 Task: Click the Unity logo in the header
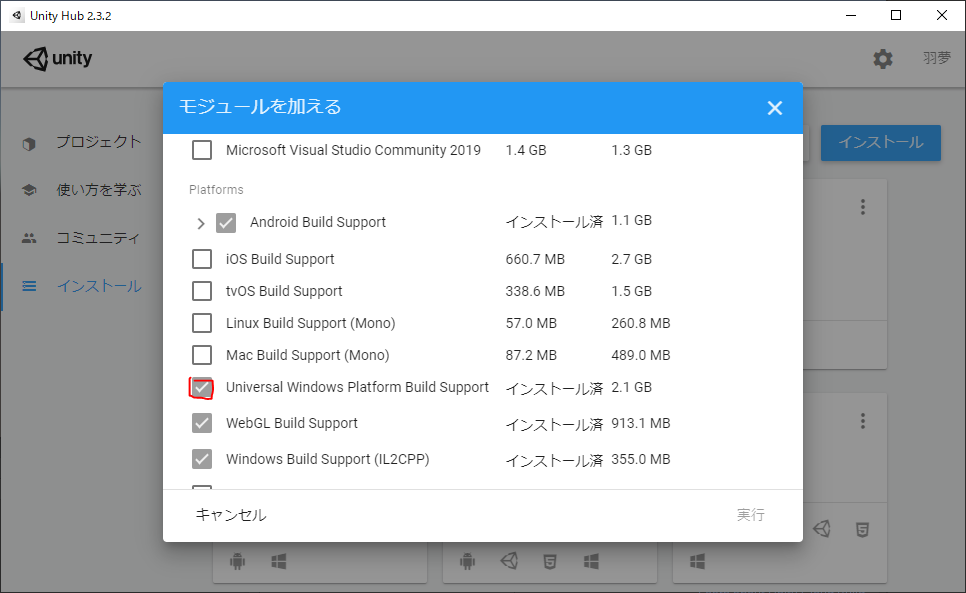point(57,58)
